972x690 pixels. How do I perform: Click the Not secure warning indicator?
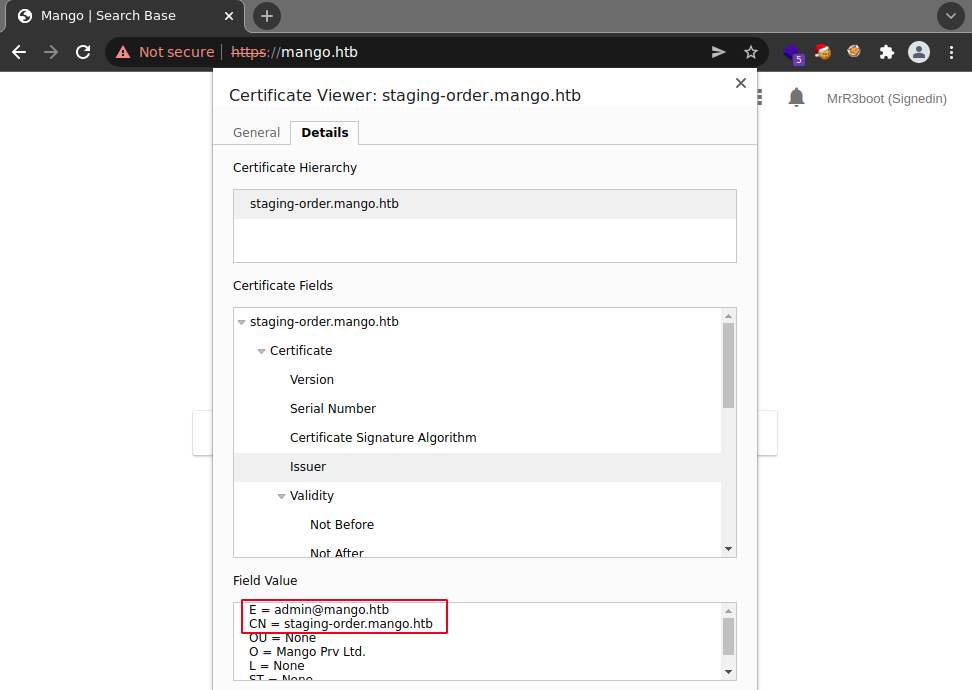click(165, 52)
